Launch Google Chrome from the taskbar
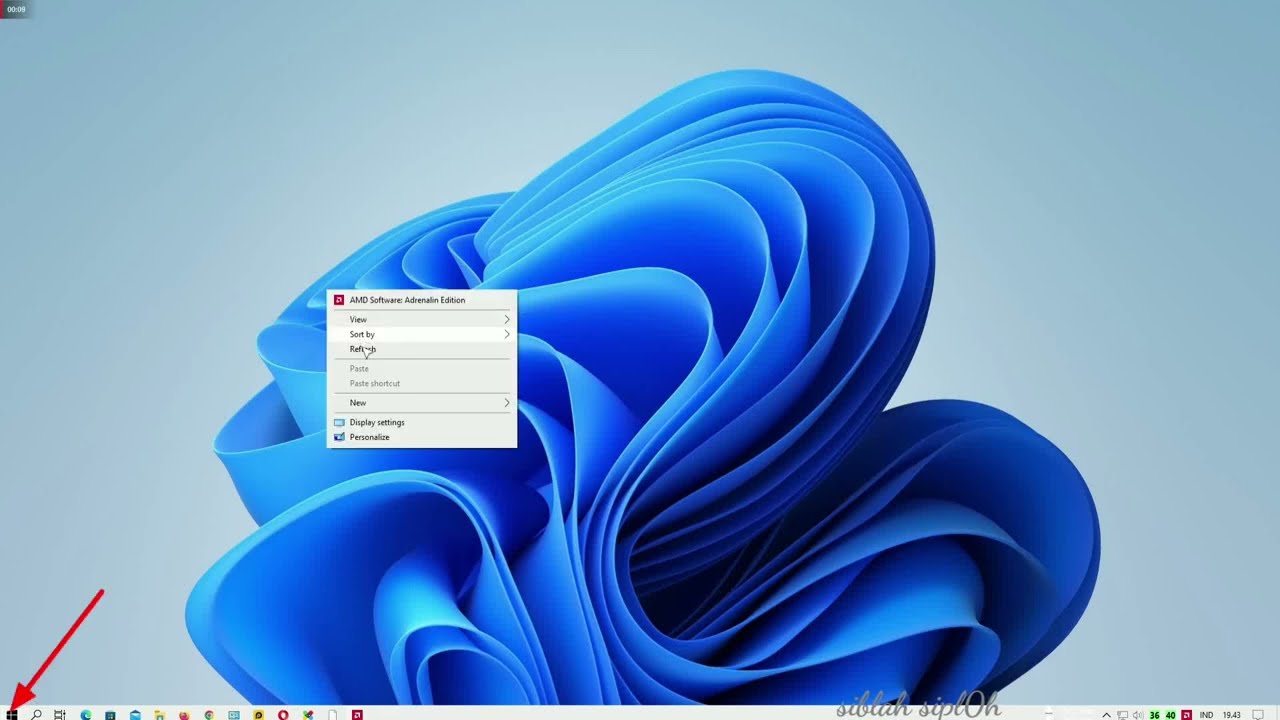This screenshot has height=720, width=1280. click(209, 715)
